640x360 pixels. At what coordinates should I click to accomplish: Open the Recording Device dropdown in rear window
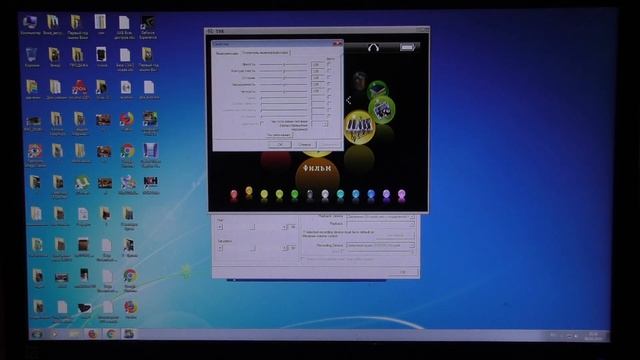[381, 245]
